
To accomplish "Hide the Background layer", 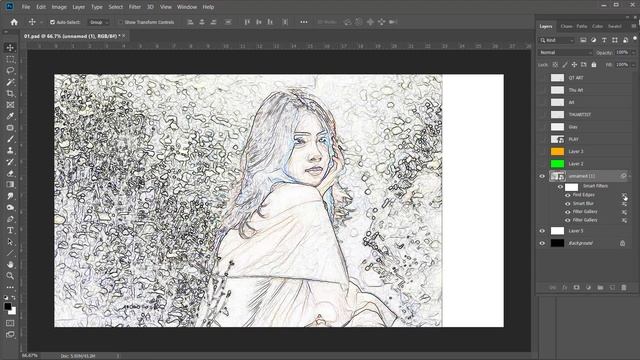I will pyautogui.click(x=542, y=243).
